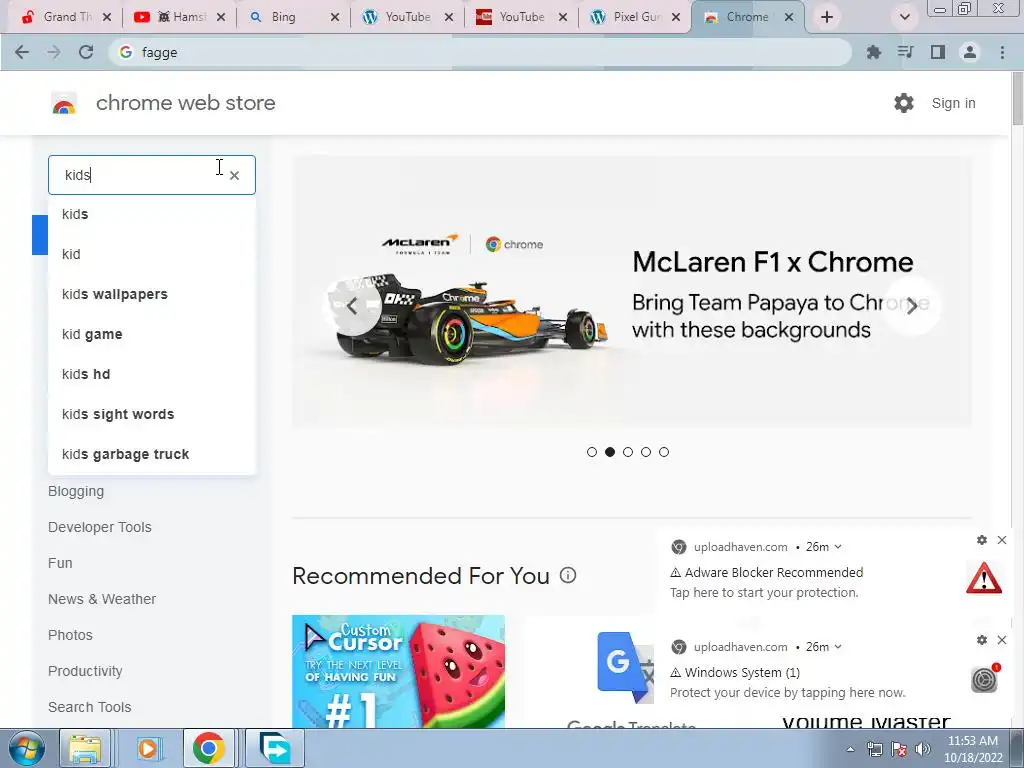Viewport: 1024px width, 768px height.
Task: Select the fourth carousel dot
Action: click(x=646, y=452)
